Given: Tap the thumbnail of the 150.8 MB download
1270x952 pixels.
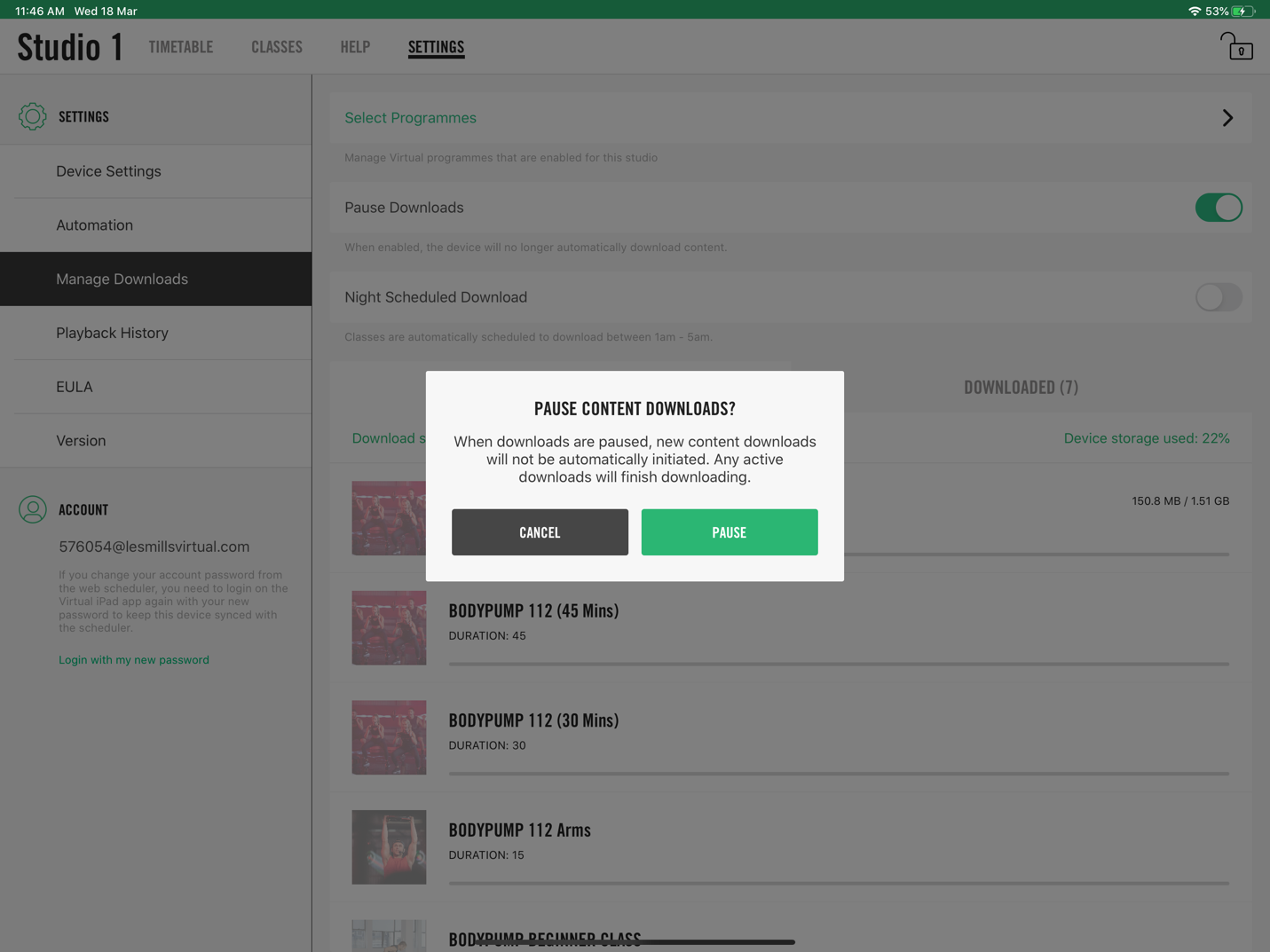Looking at the screenshot, I should point(389,518).
